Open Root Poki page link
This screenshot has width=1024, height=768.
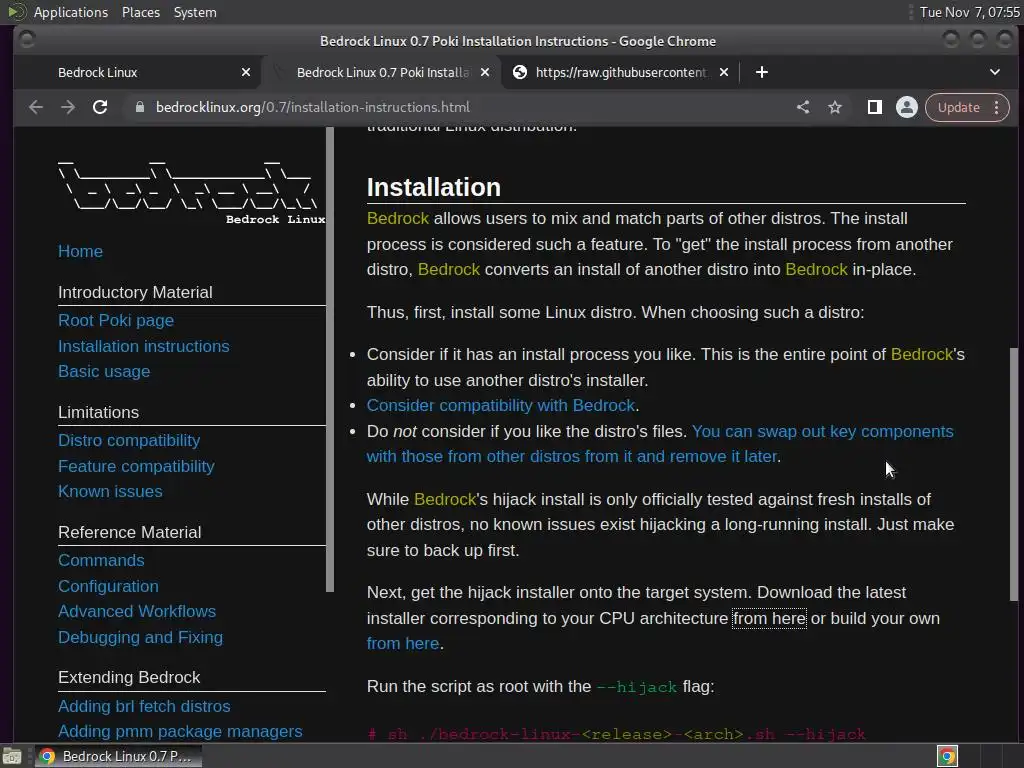116,320
